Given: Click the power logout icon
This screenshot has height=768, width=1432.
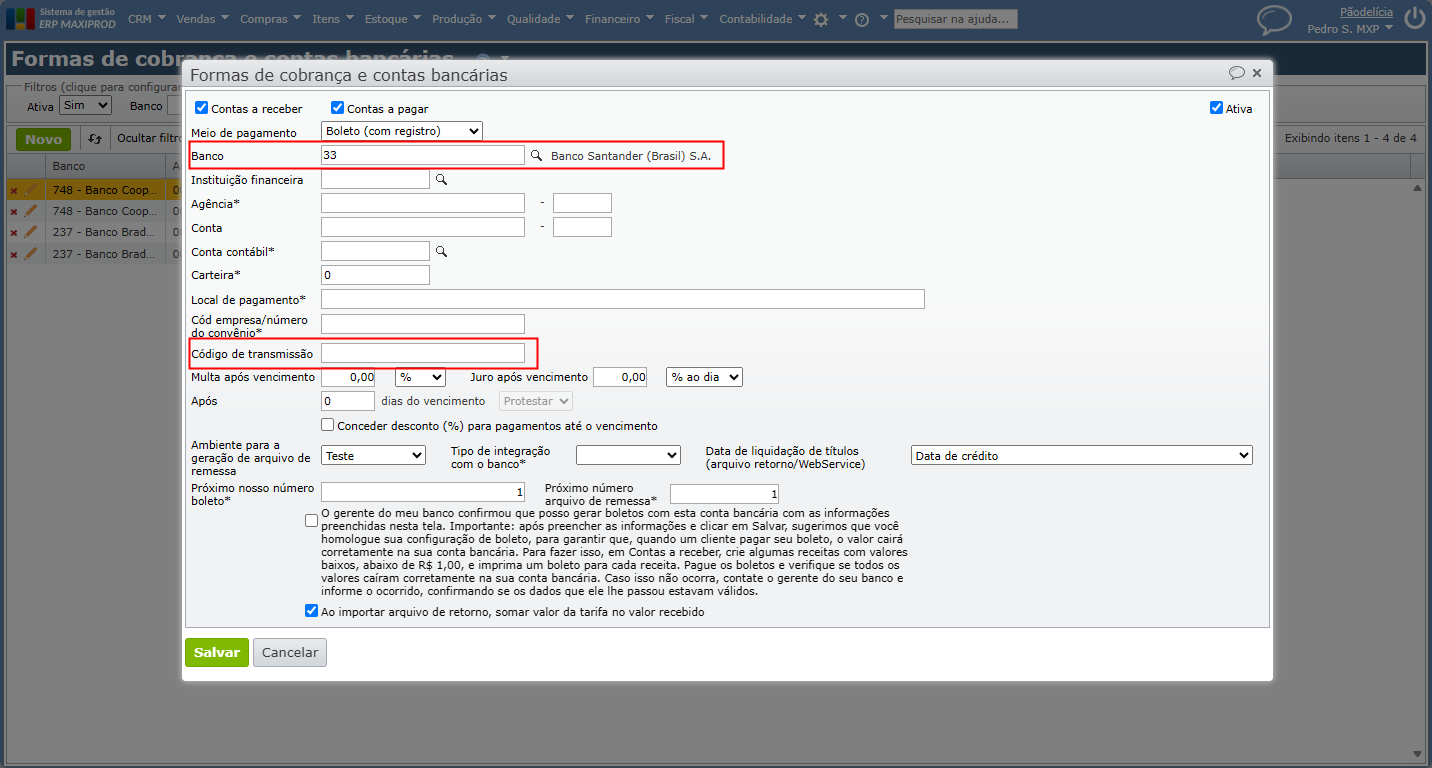Looking at the screenshot, I should pos(1415,18).
